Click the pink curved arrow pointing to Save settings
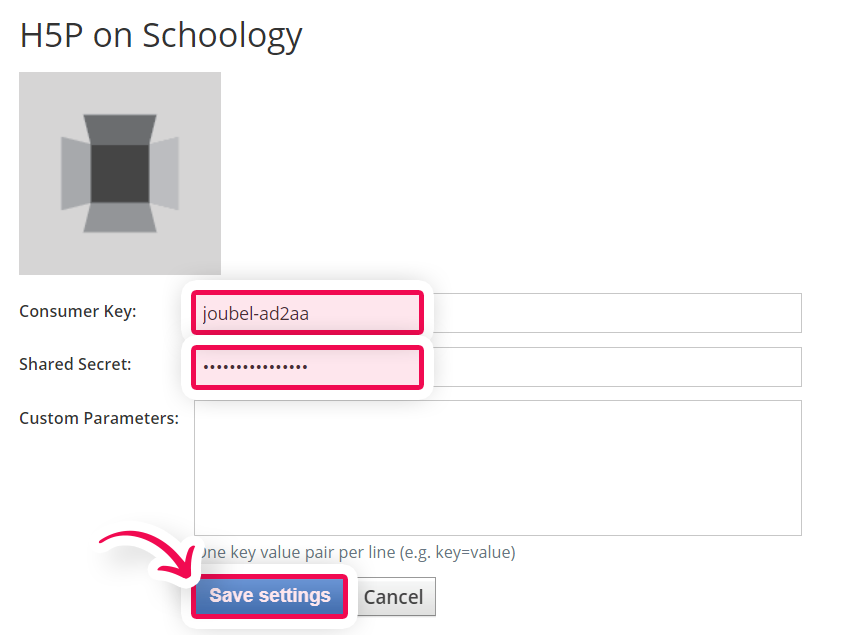Viewport: 855px width, 635px height. (150, 555)
